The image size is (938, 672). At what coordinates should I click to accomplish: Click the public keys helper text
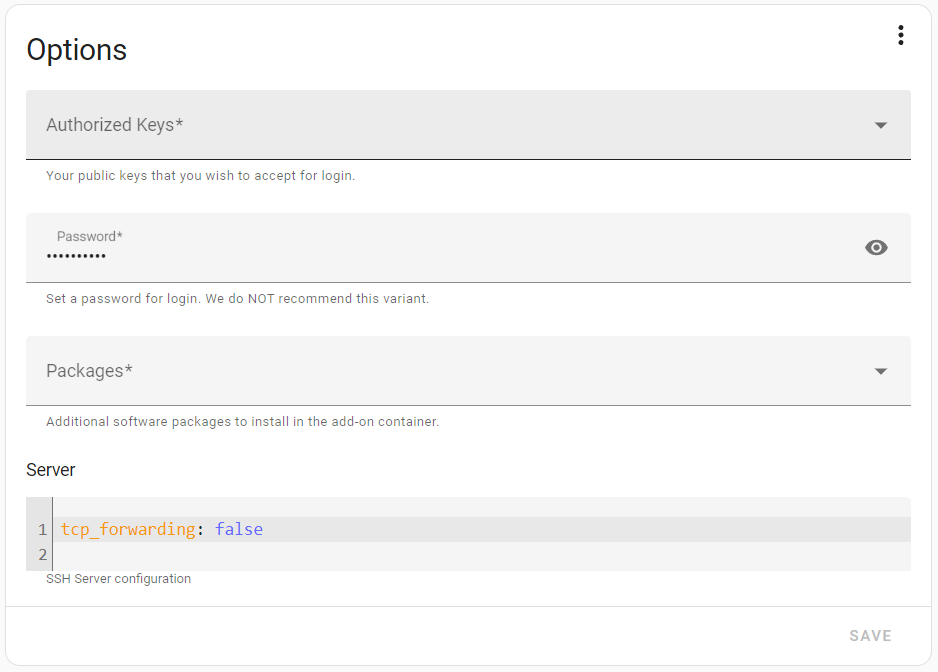click(x=200, y=176)
